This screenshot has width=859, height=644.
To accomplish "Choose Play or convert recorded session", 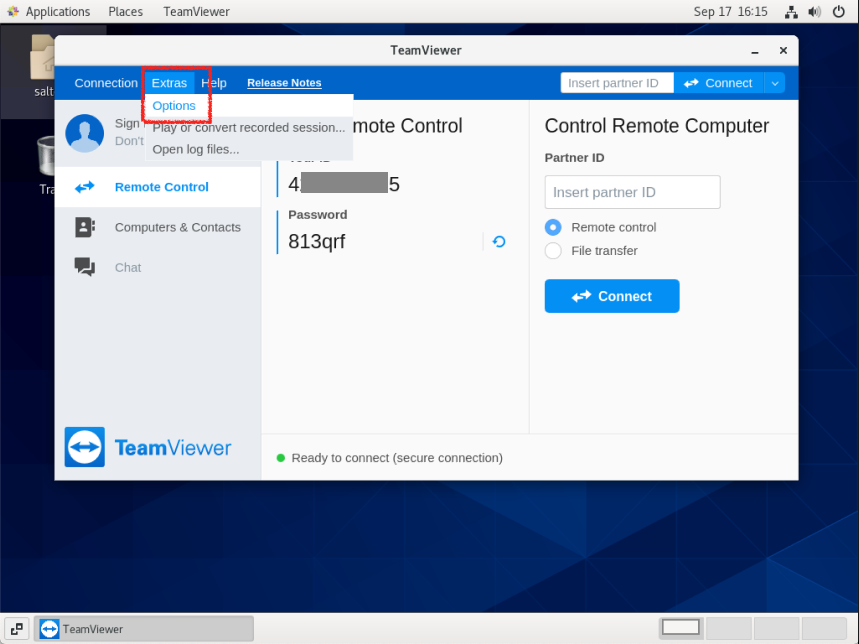I will click(249, 128).
